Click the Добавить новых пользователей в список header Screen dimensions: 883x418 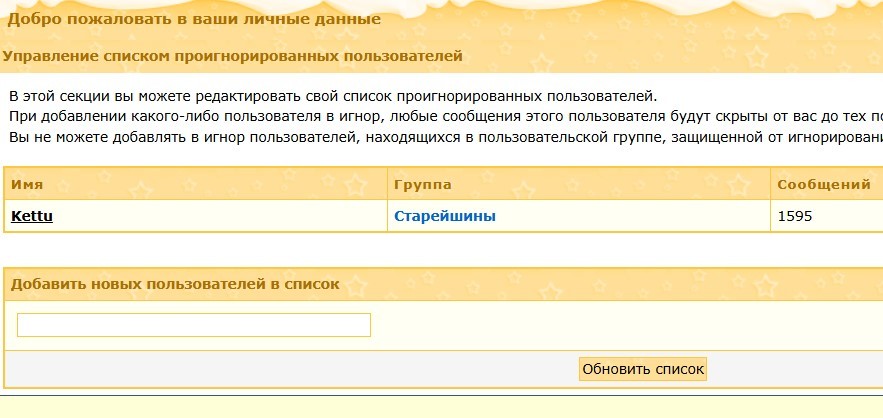coord(175,284)
